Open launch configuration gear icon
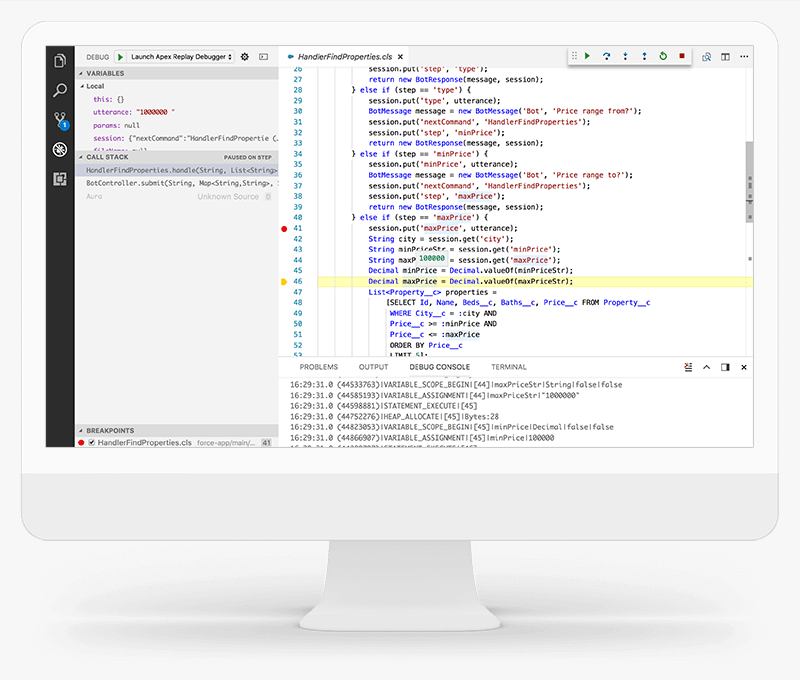The width and height of the screenshot is (800, 680). point(245,57)
